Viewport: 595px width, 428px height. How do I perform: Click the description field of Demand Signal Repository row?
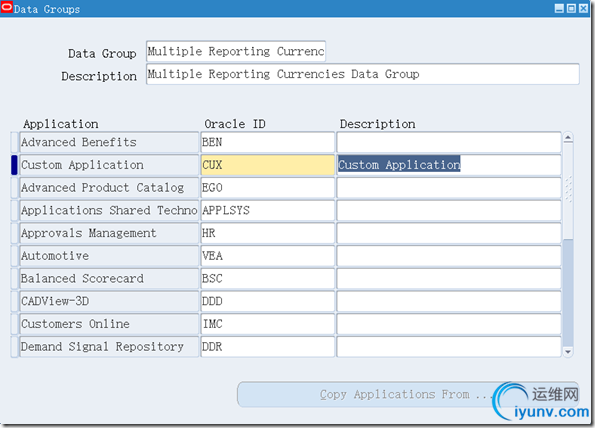[x=449, y=347]
